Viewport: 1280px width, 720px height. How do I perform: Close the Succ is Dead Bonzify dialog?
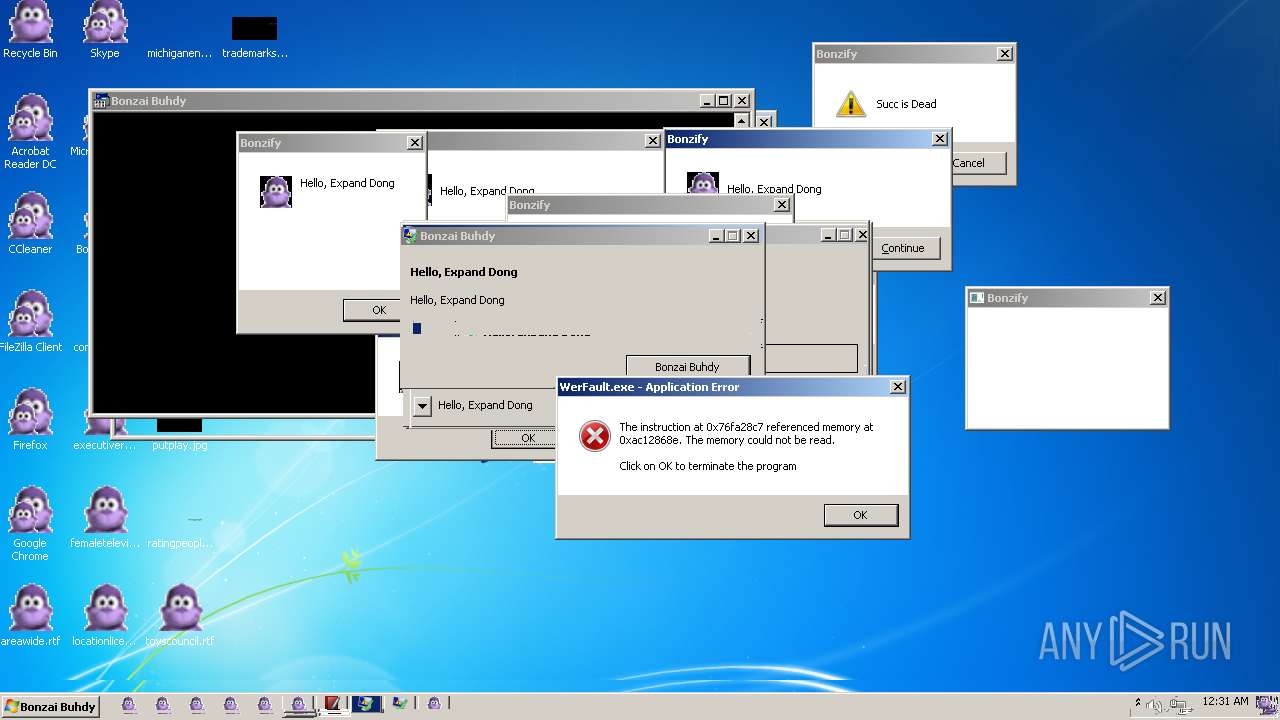[1005, 54]
